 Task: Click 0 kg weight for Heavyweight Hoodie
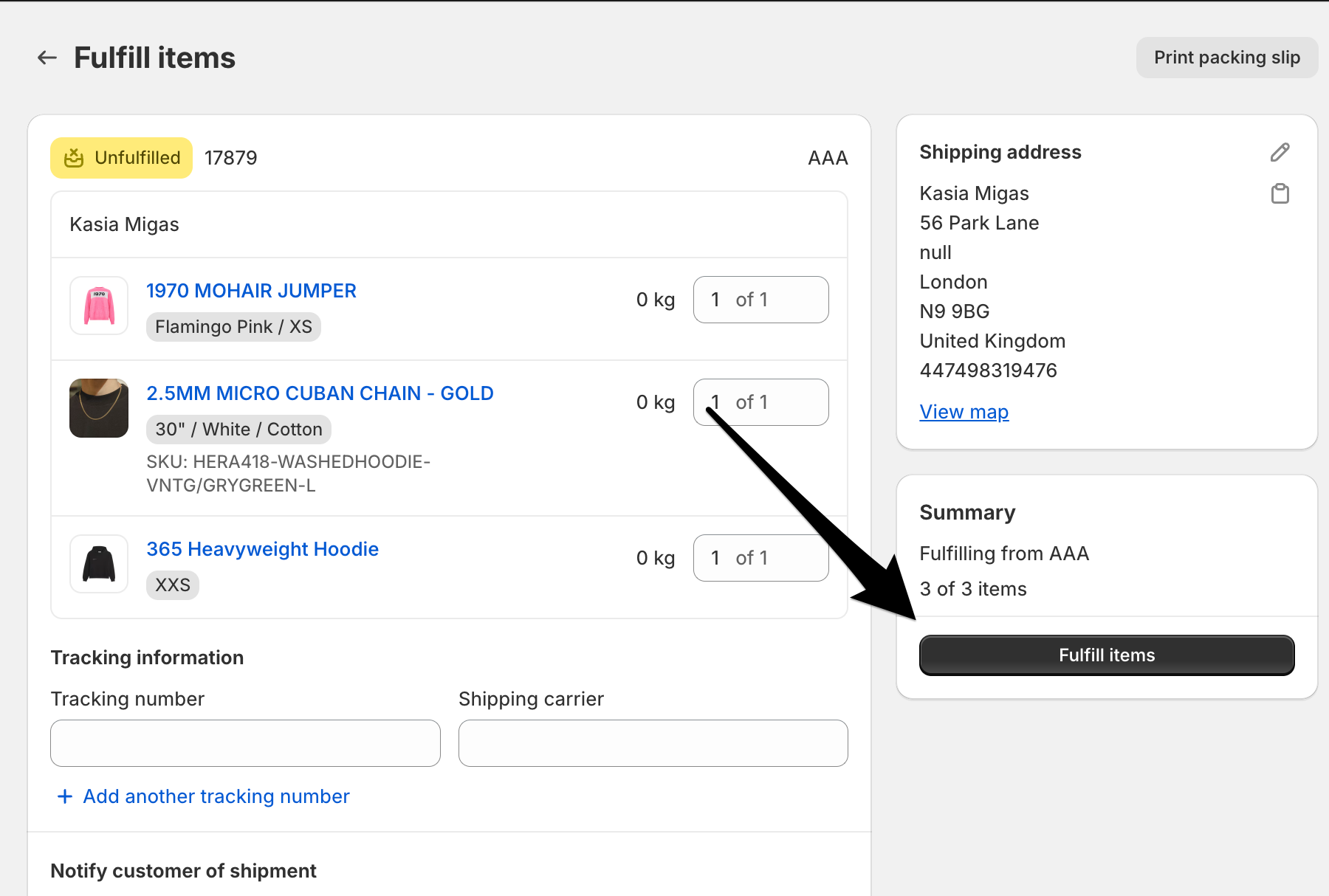(656, 558)
